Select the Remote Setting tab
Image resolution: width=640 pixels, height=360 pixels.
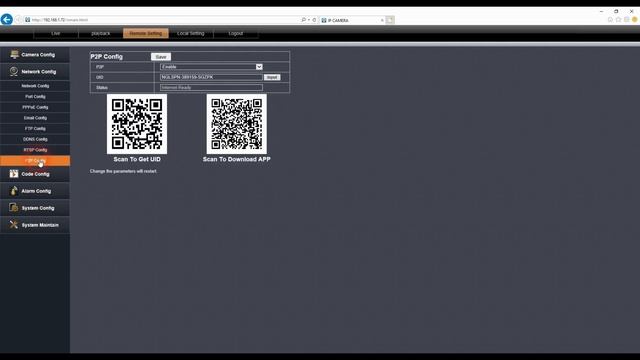click(146, 33)
